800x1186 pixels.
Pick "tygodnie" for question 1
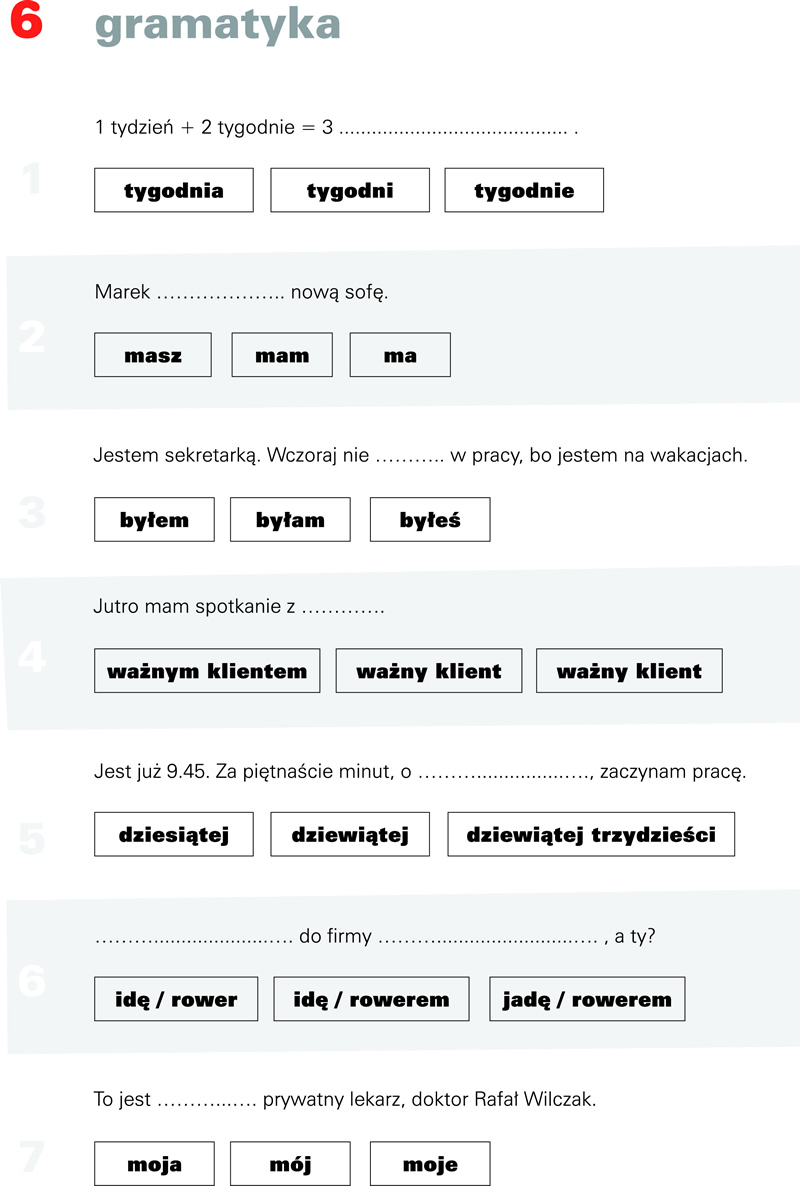point(524,190)
